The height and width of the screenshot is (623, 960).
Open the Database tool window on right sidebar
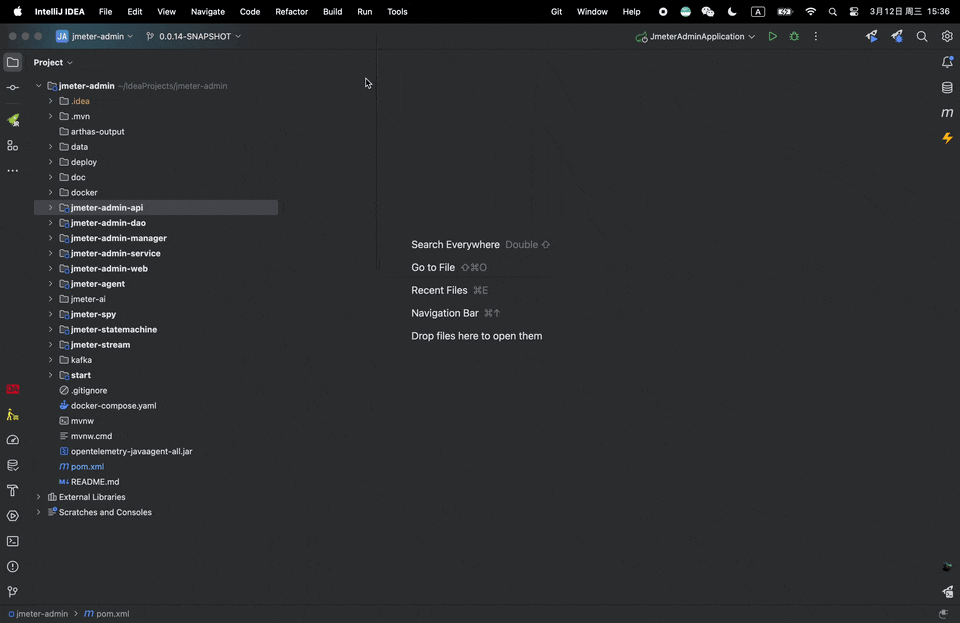pyautogui.click(x=947, y=88)
